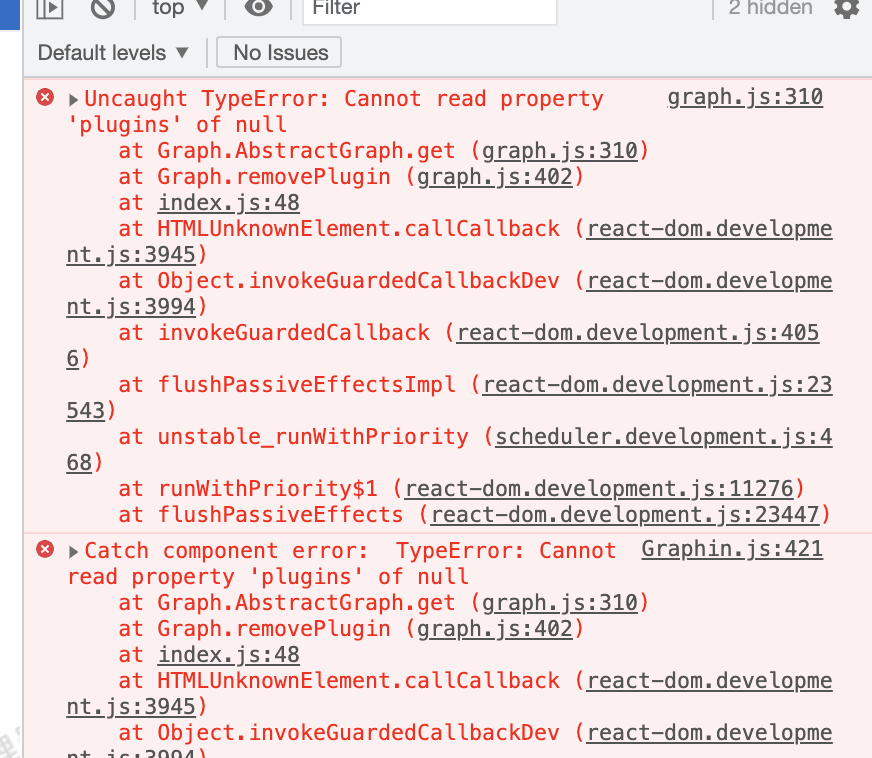Click the 'No Issues' button

[x=278, y=52]
